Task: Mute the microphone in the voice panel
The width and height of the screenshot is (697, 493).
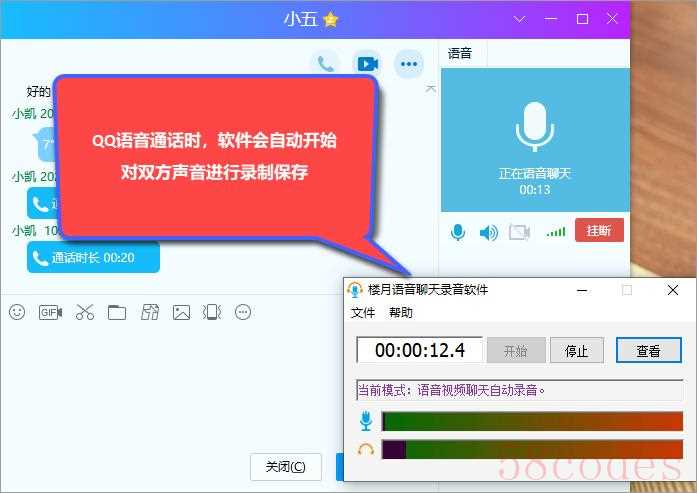Action: click(458, 232)
